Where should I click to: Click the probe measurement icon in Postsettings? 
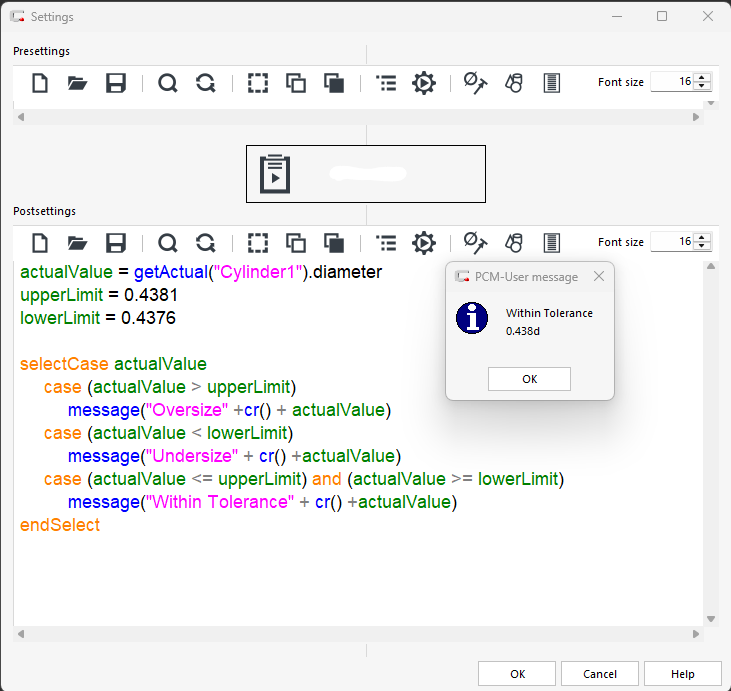click(x=475, y=242)
